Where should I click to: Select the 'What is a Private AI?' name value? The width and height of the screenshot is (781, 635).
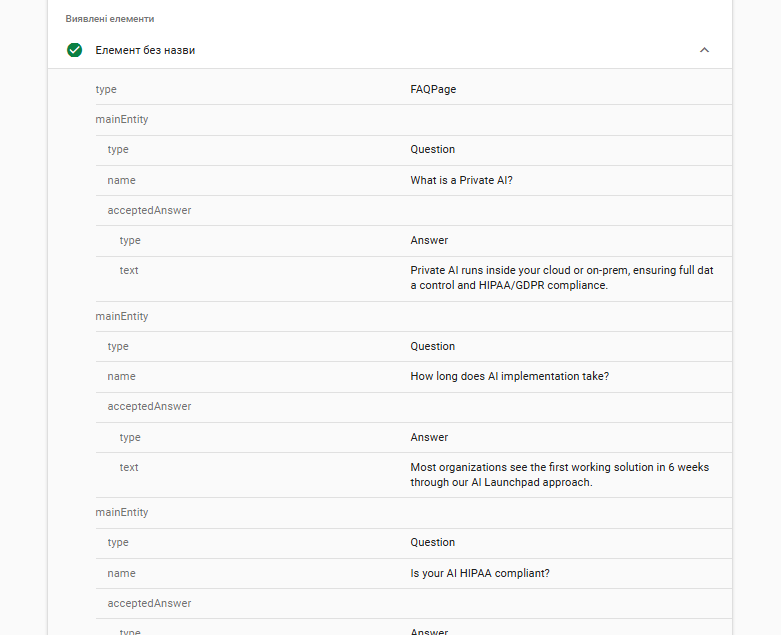point(461,180)
